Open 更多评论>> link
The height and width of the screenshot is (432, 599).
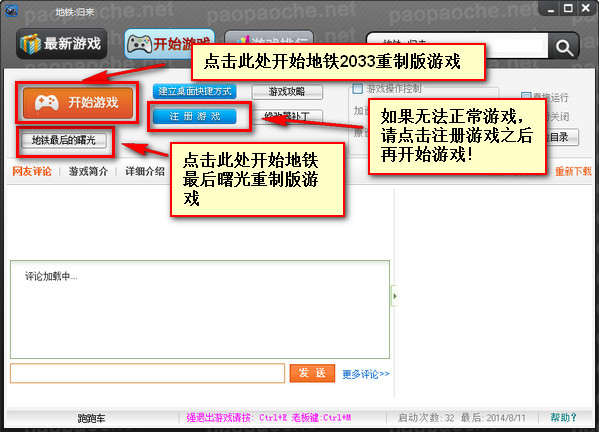click(x=366, y=374)
